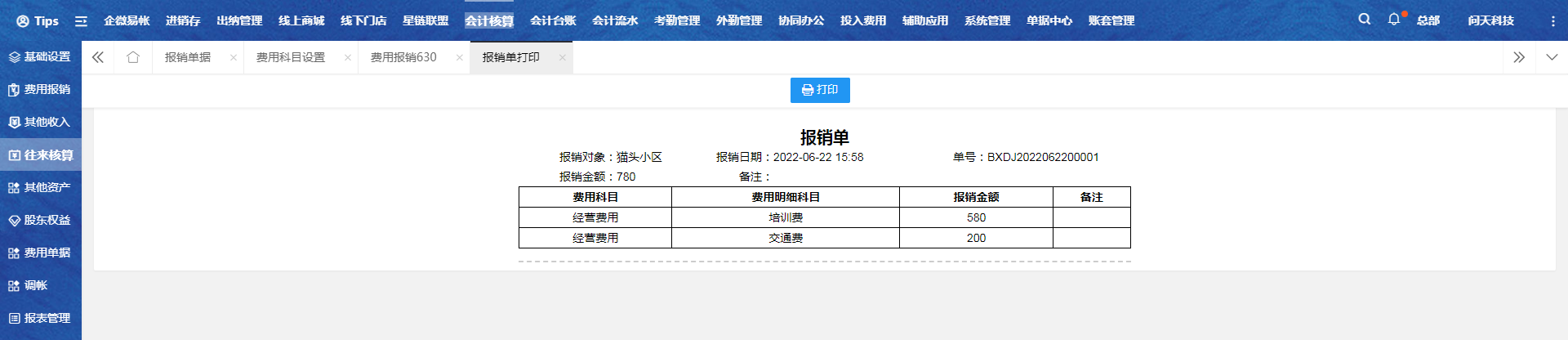Screen dimensions: 1568x340
Task: Expand the tab list dropdown chevron
Action: tap(1552, 57)
